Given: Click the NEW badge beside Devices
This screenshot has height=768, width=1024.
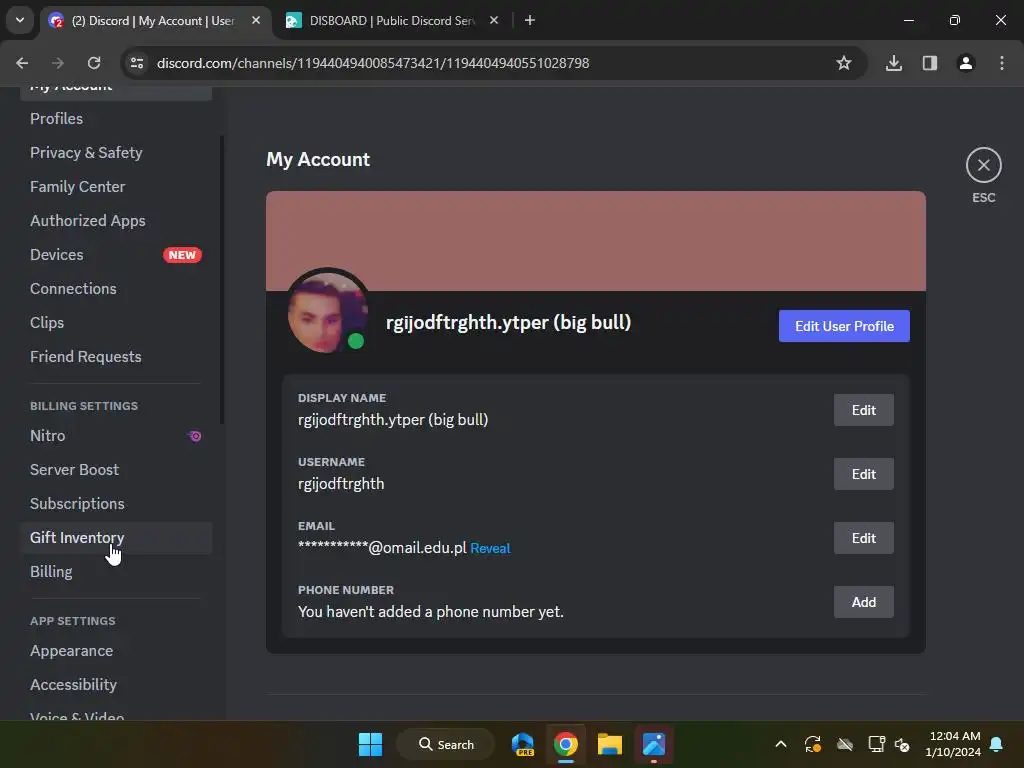Looking at the screenshot, I should coord(182,255).
